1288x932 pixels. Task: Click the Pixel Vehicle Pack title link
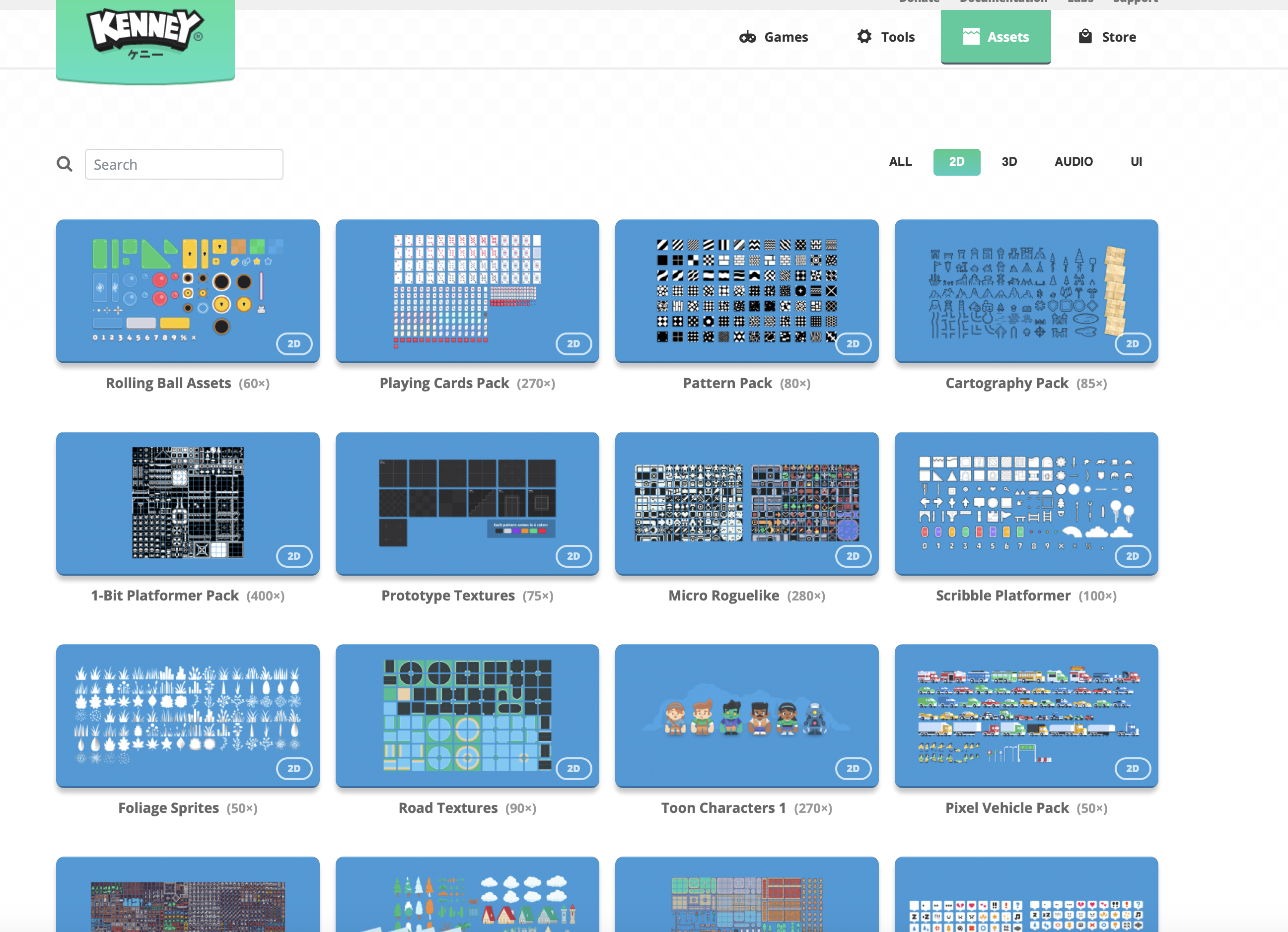(1007, 808)
